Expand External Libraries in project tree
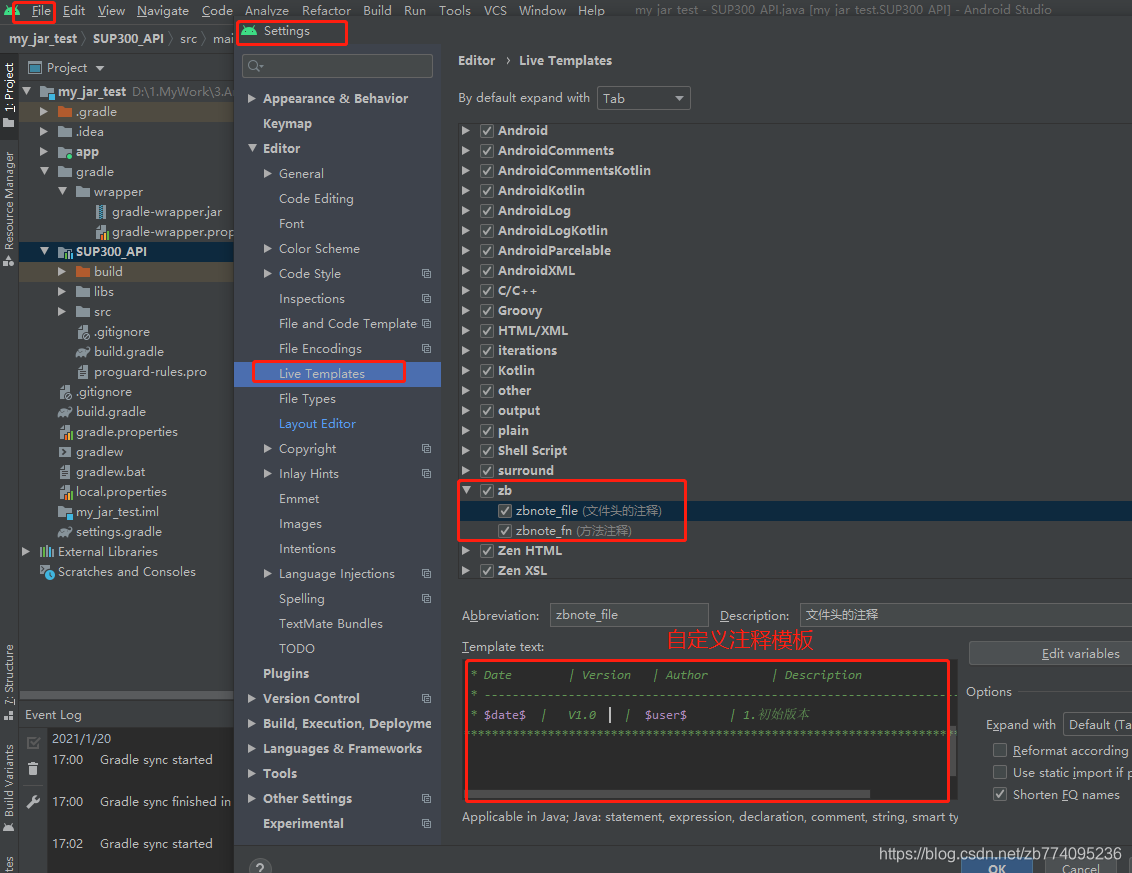 click(x=26, y=552)
